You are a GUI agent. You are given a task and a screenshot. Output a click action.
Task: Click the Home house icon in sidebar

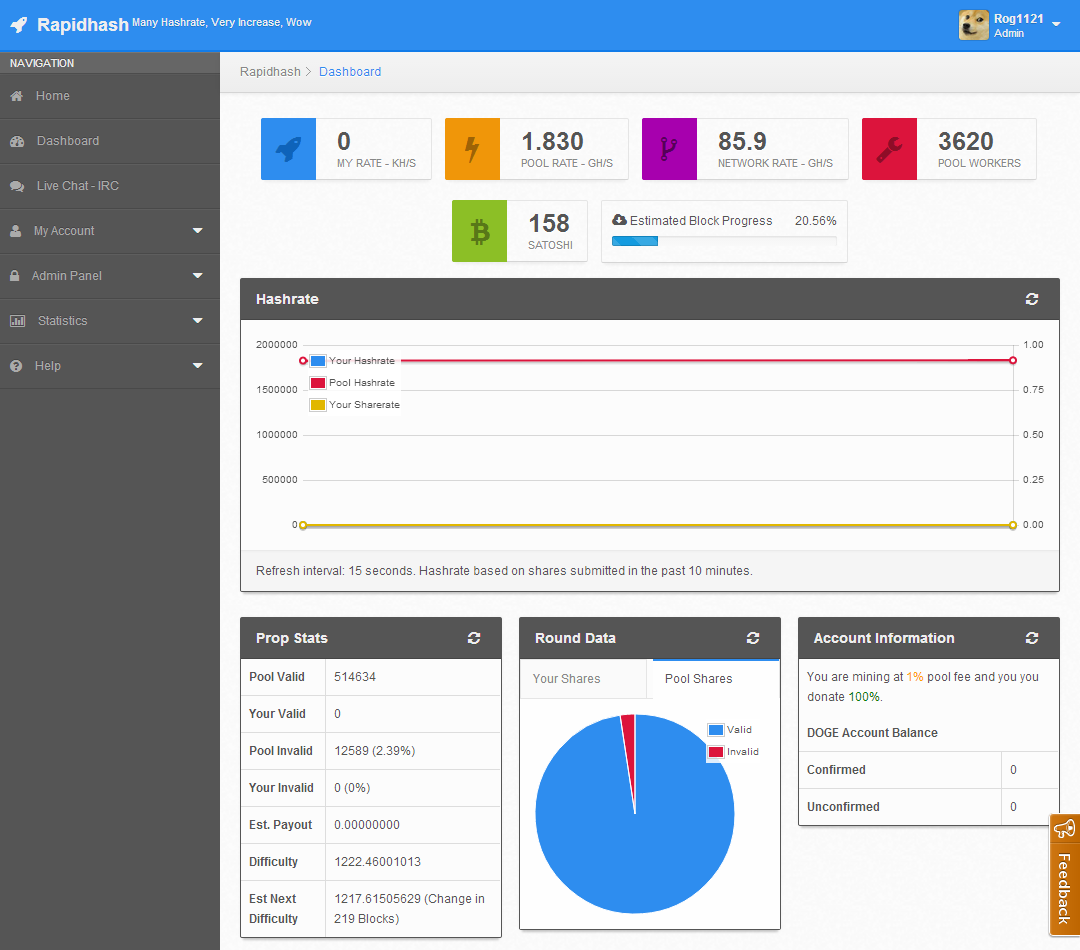click(x=17, y=96)
